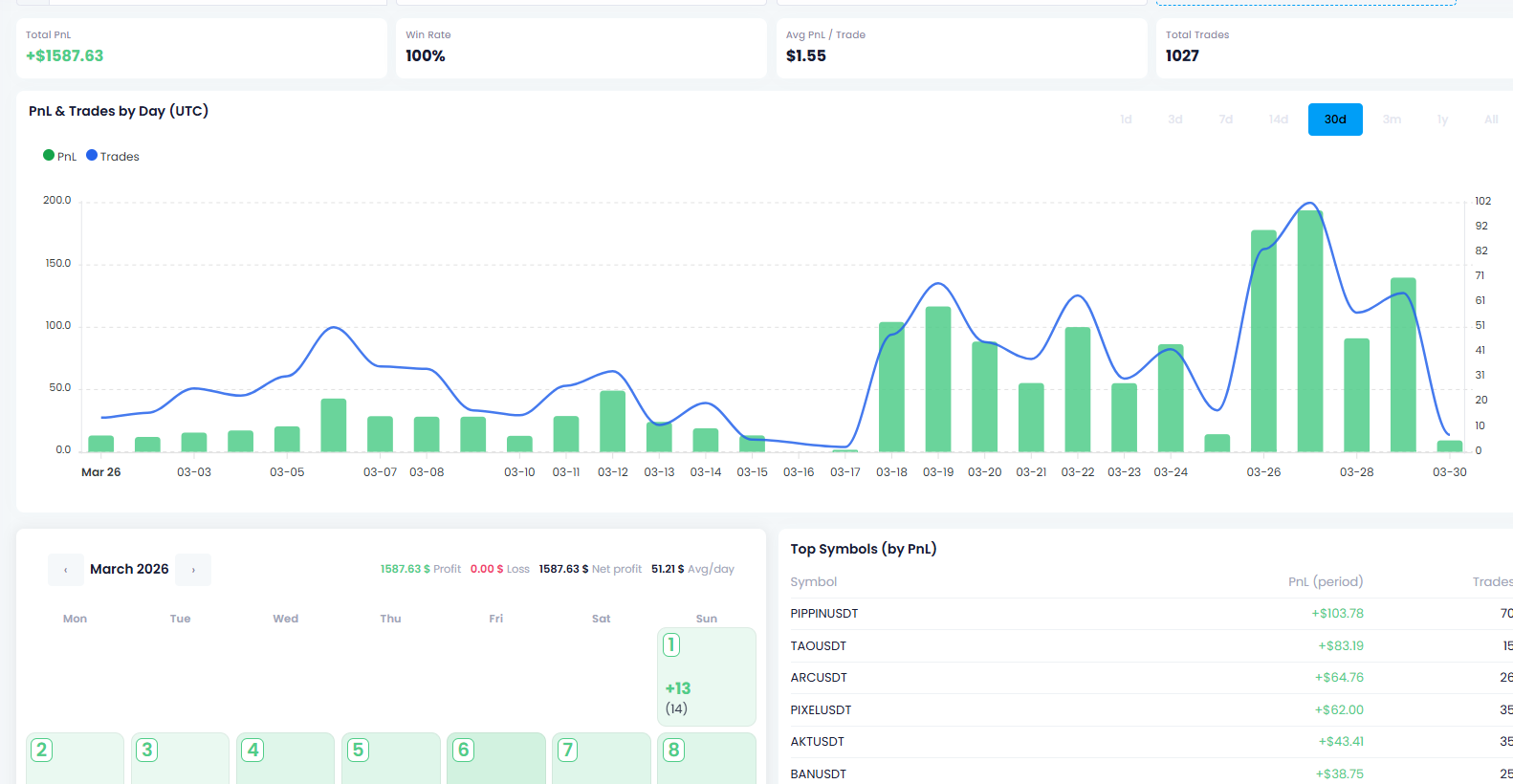Open calendar day 3 cell
The height and width of the screenshot is (784, 1513).
point(180,758)
